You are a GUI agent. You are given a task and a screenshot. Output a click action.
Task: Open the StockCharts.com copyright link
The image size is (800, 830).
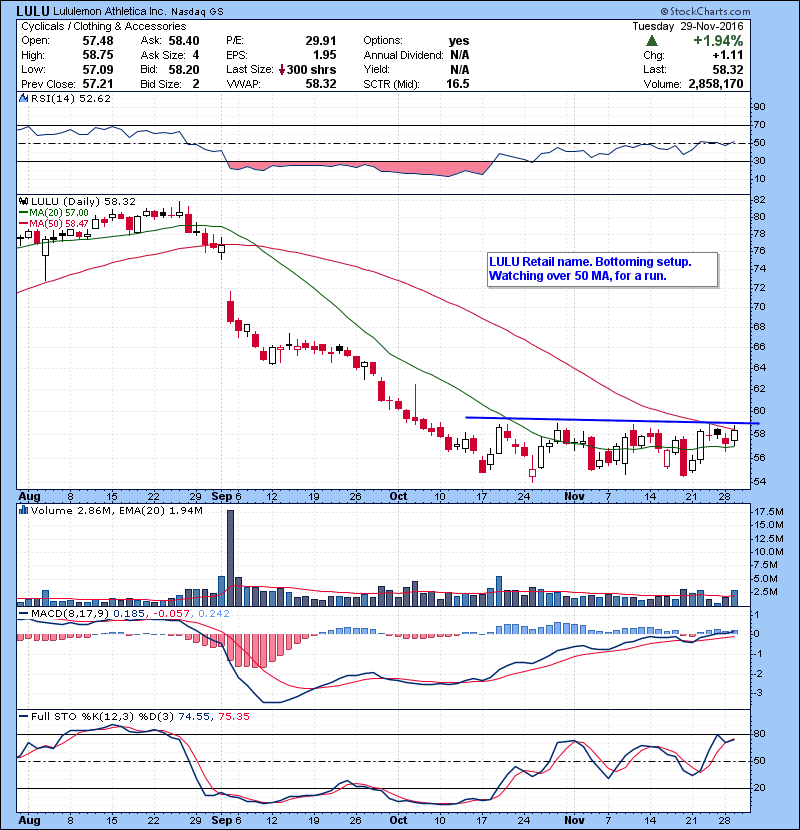tap(705, 11)
